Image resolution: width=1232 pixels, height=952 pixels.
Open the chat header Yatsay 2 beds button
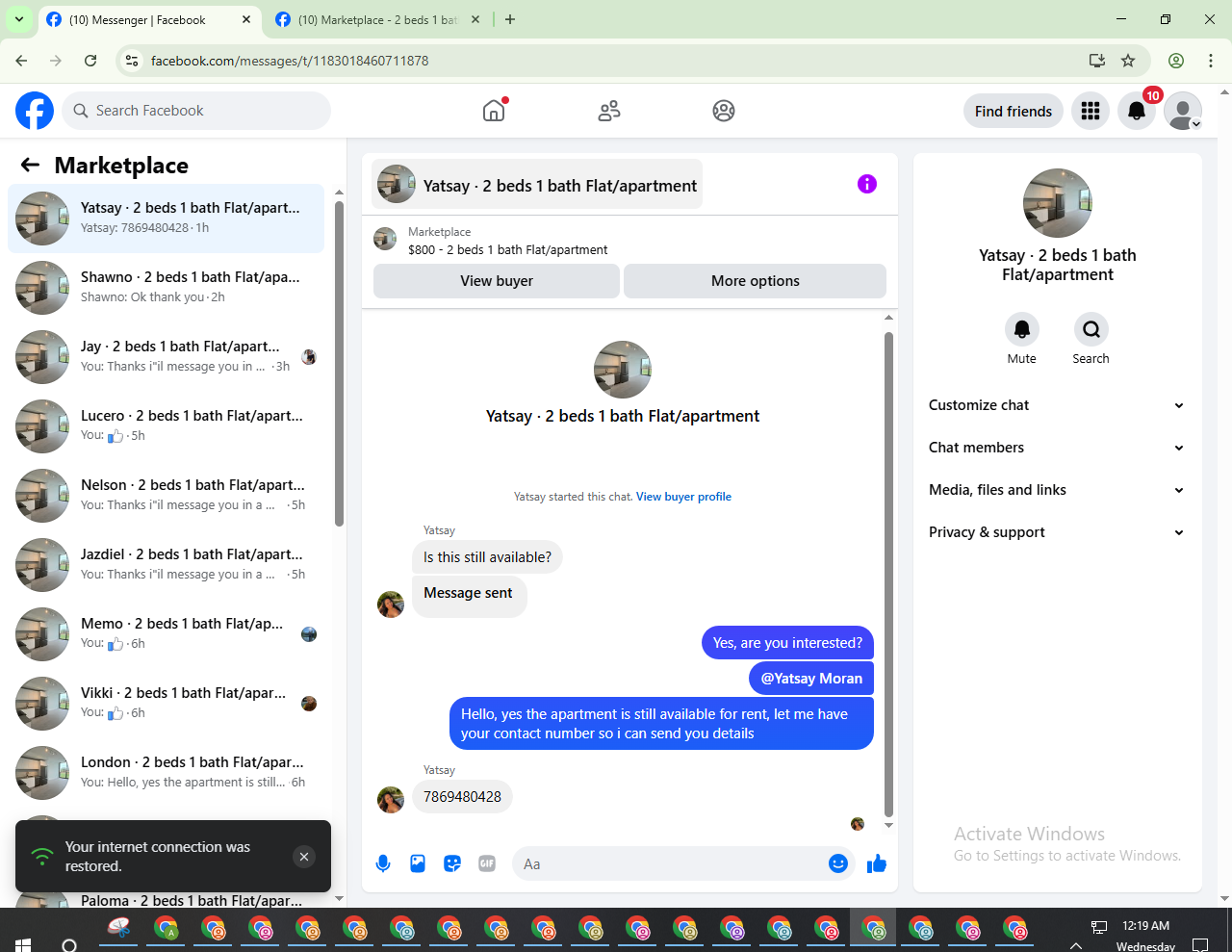[537, 185]
